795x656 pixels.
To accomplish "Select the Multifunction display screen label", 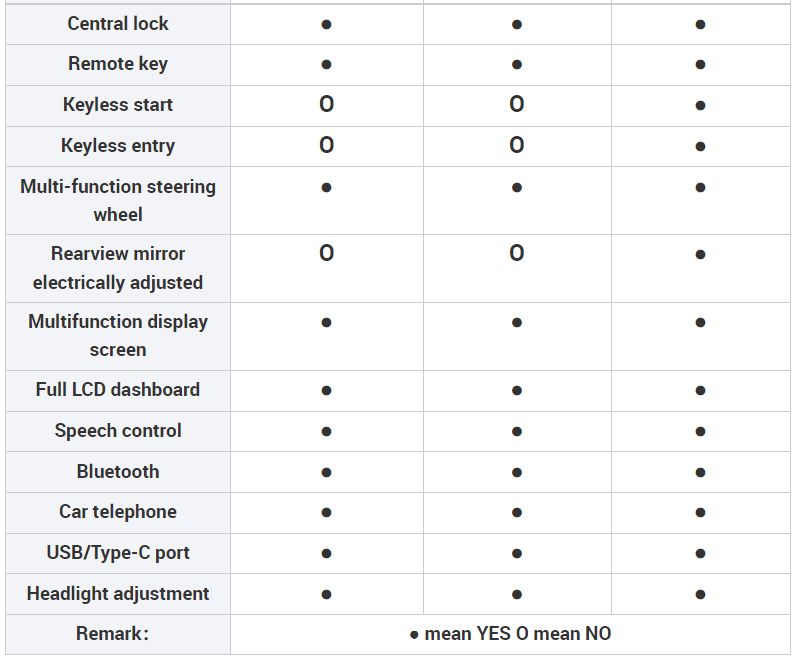I will tap(118, 336).
